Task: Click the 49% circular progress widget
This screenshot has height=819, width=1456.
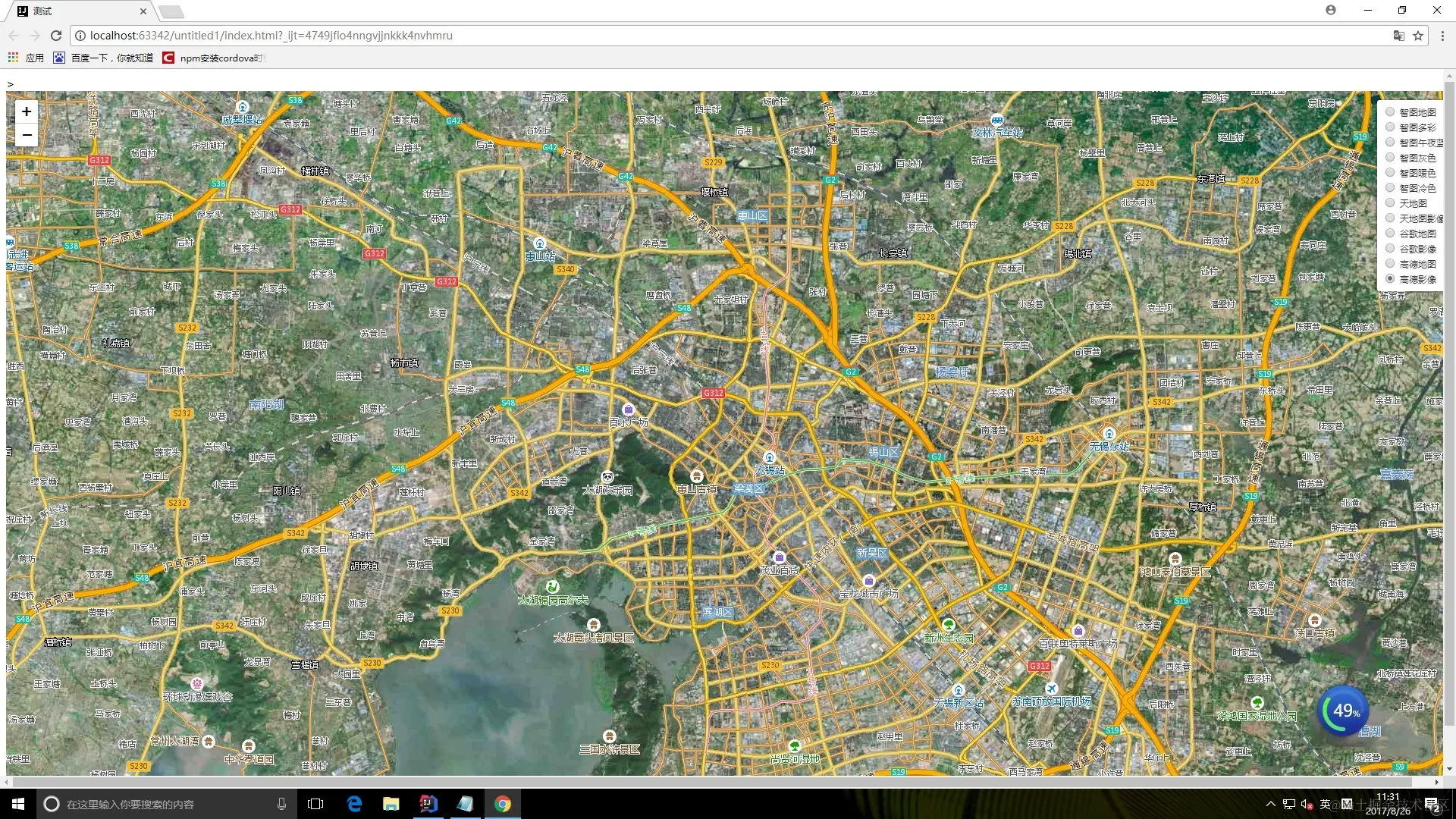Action: [x=1345, y=711]
